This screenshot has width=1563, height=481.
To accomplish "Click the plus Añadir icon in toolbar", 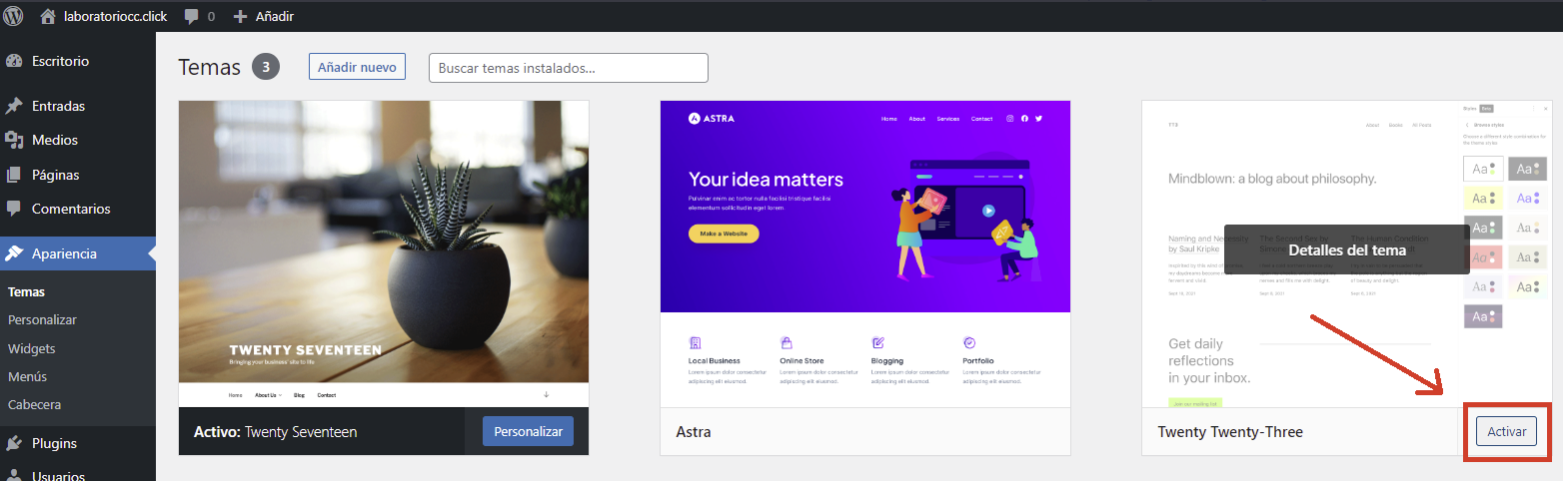I will [239, 17].
